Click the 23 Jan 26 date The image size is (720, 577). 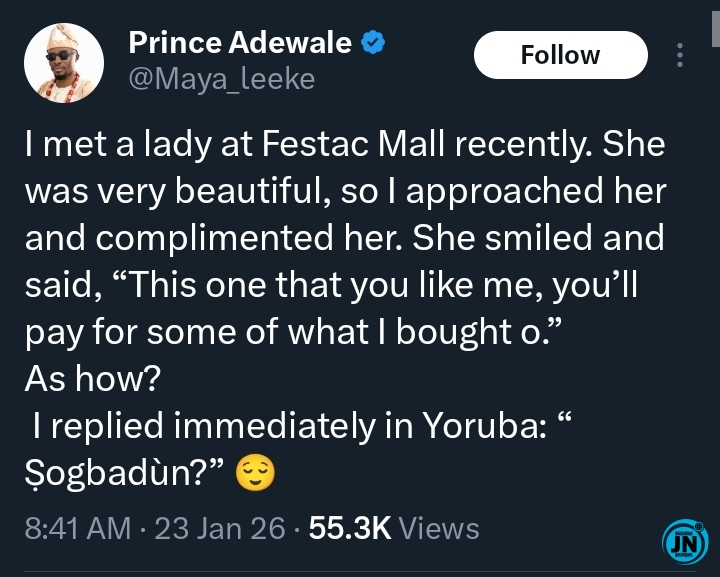tap(220, 528)
